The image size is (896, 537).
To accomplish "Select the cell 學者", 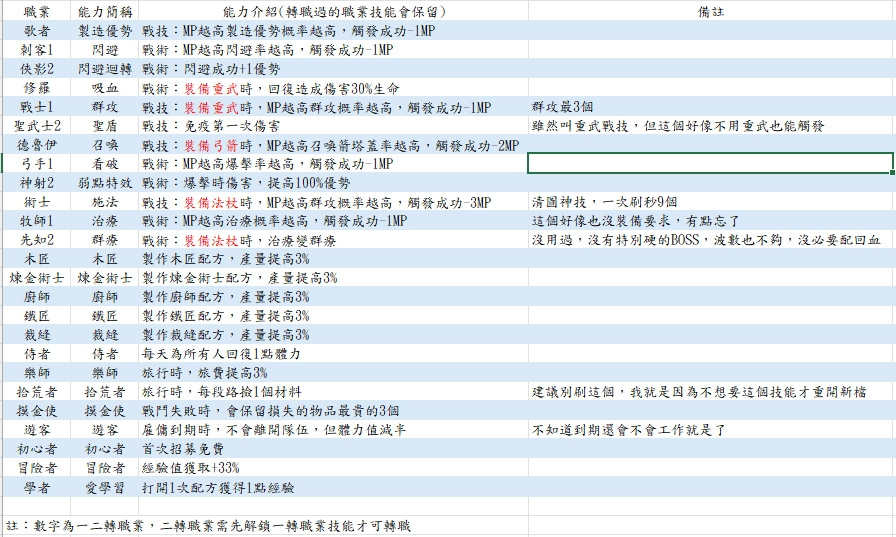I will click(x=37, y=487).
